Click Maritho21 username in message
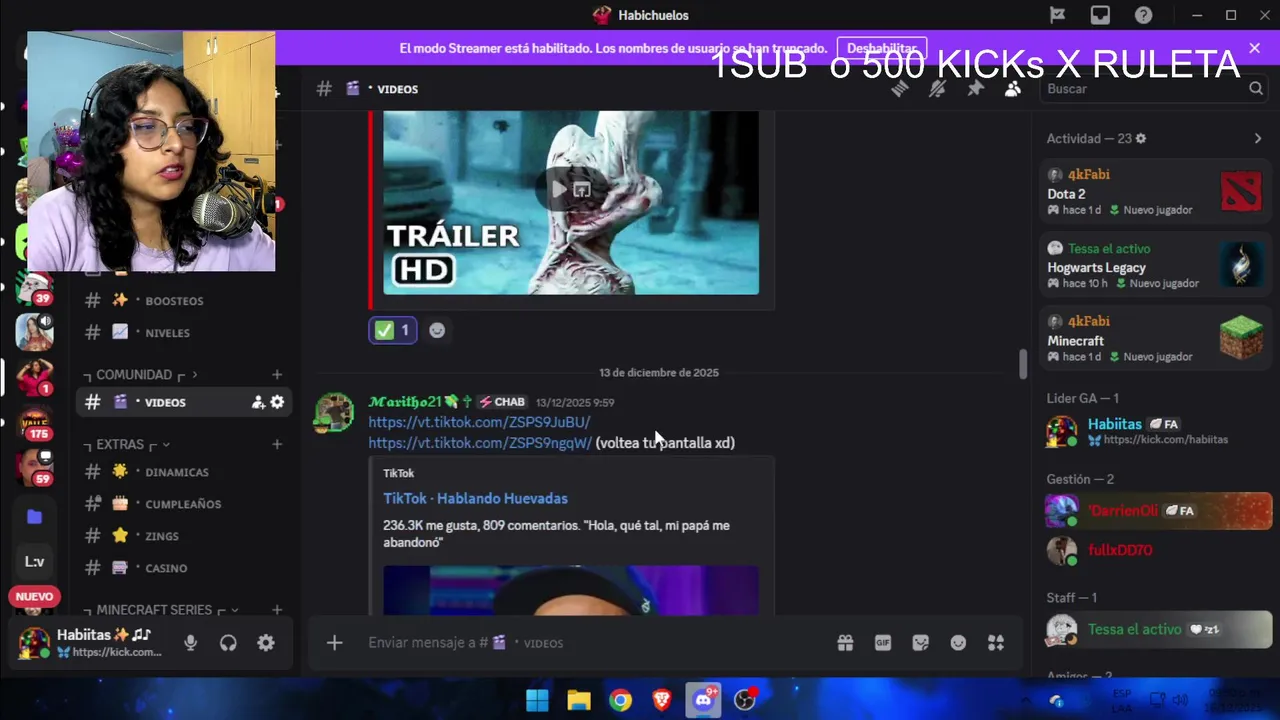This screenshot has height=720, width=1280. tap(405, 402)
